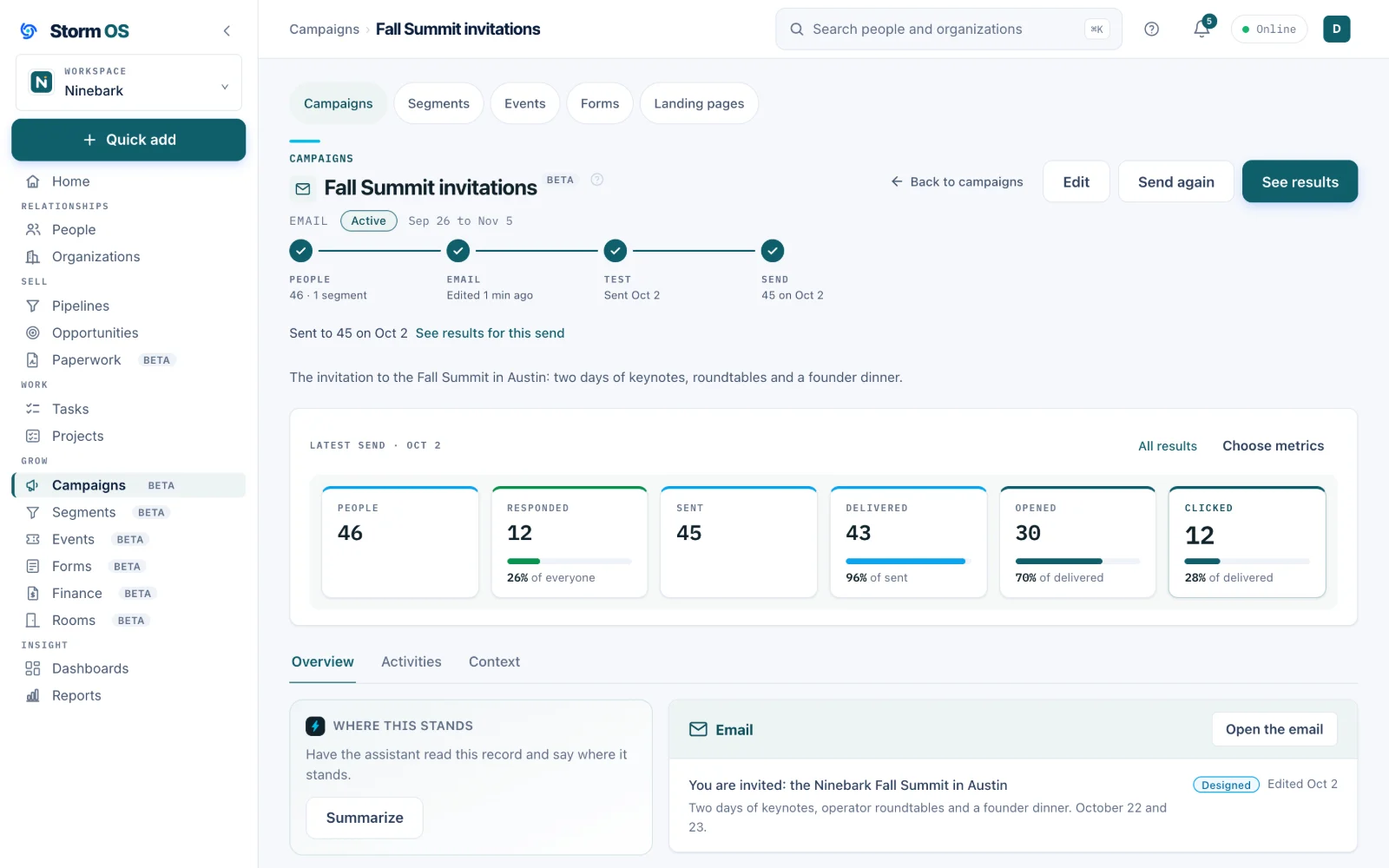Image resolution: width=1389 pixels, height=868 pixels.
Task: Click the assistant bolt icon
Action: pos(315,726)
